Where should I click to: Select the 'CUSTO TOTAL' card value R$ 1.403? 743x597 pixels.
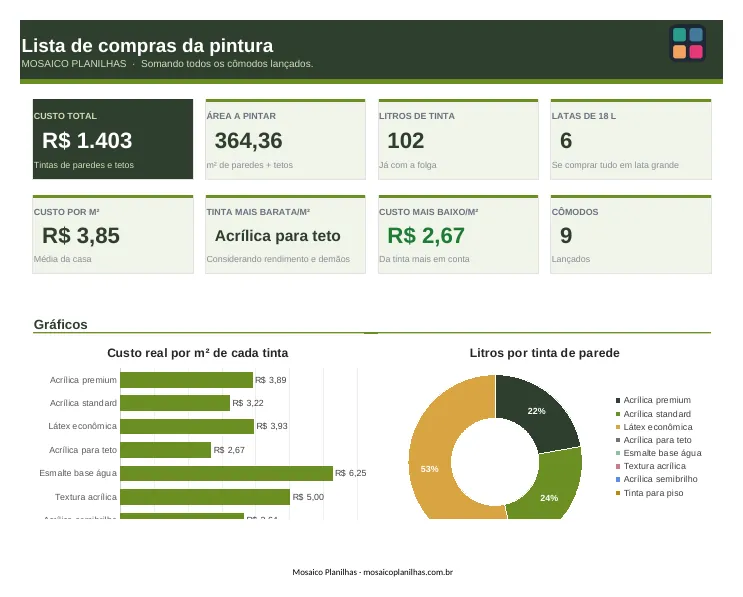click(x=87, y=141)
